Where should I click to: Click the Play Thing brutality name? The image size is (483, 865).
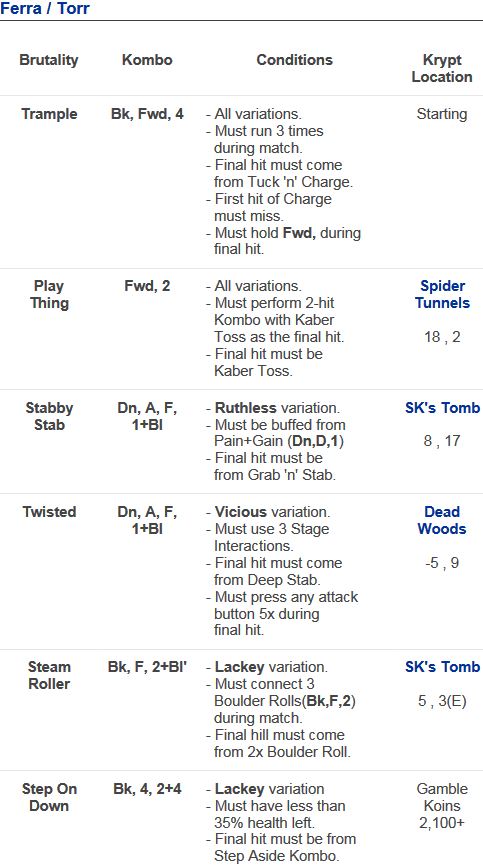click(x=49, y=294)
